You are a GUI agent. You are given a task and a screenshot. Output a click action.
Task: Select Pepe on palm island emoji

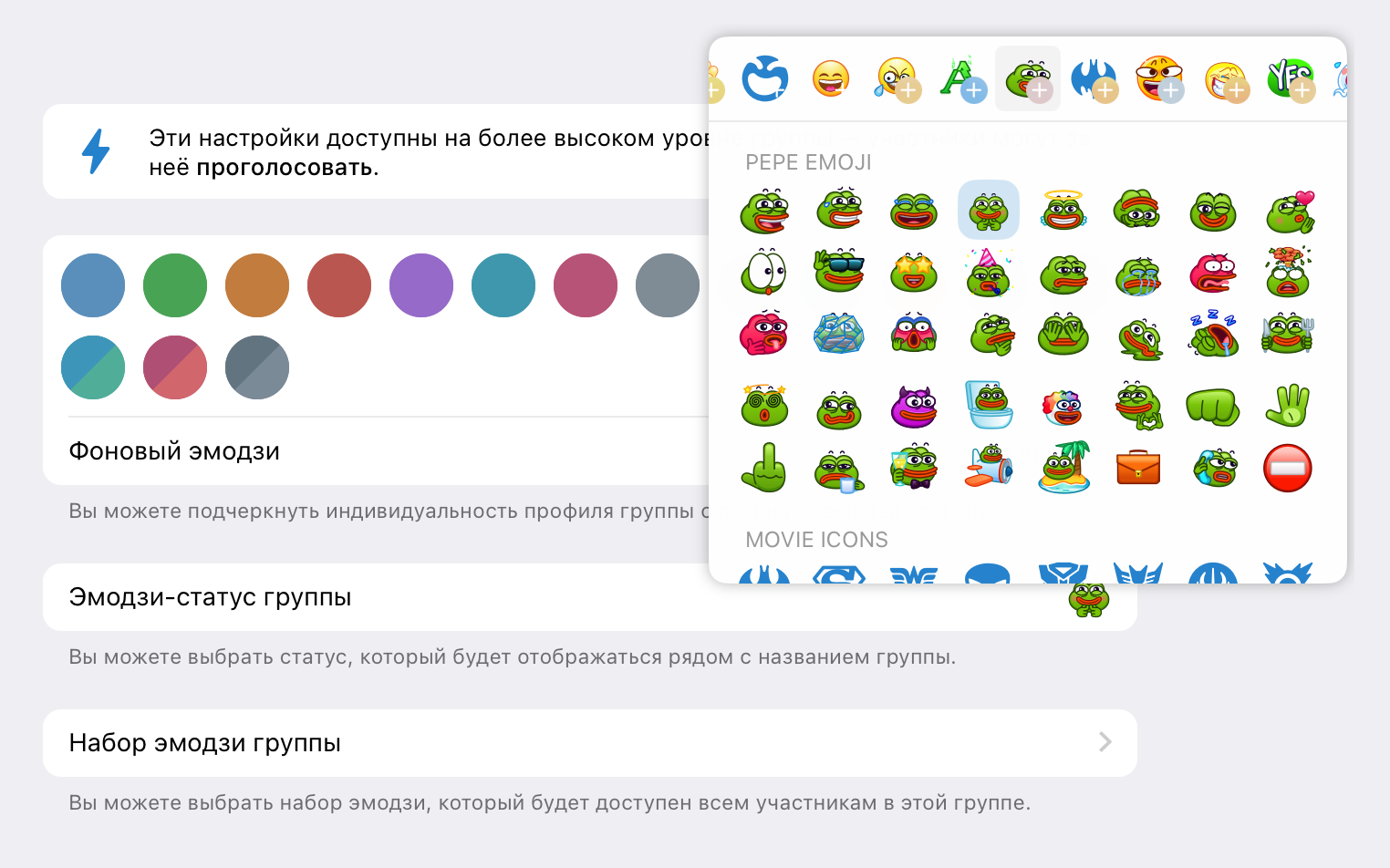pos(1063,467)
